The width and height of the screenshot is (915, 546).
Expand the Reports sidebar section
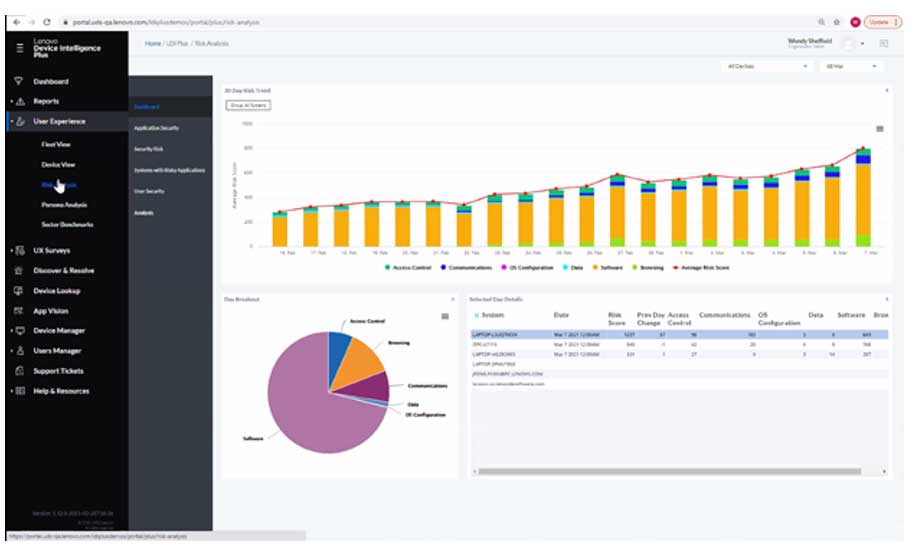tap(46, 101)
